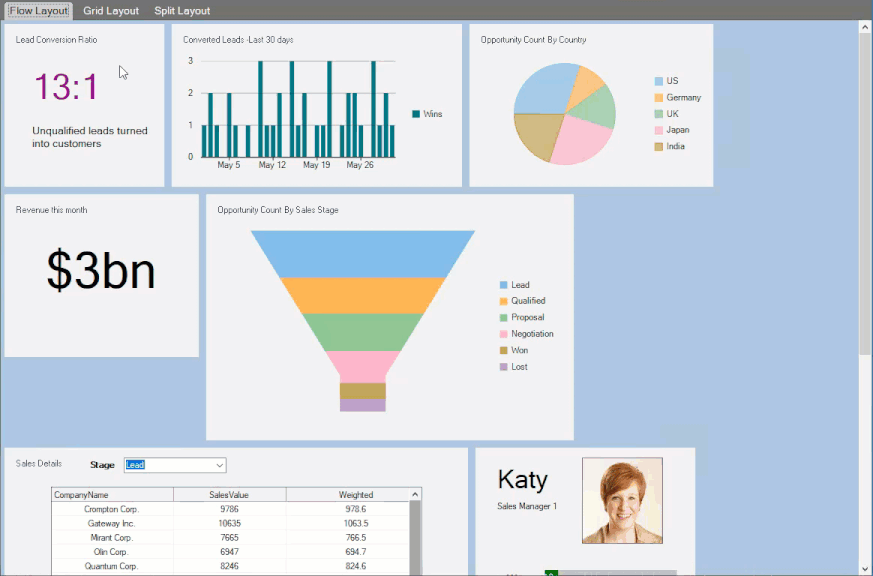Switch to the Grid Layout tab
The height and width of the screenshot is (576, 873).
click(x=111, y=11)
